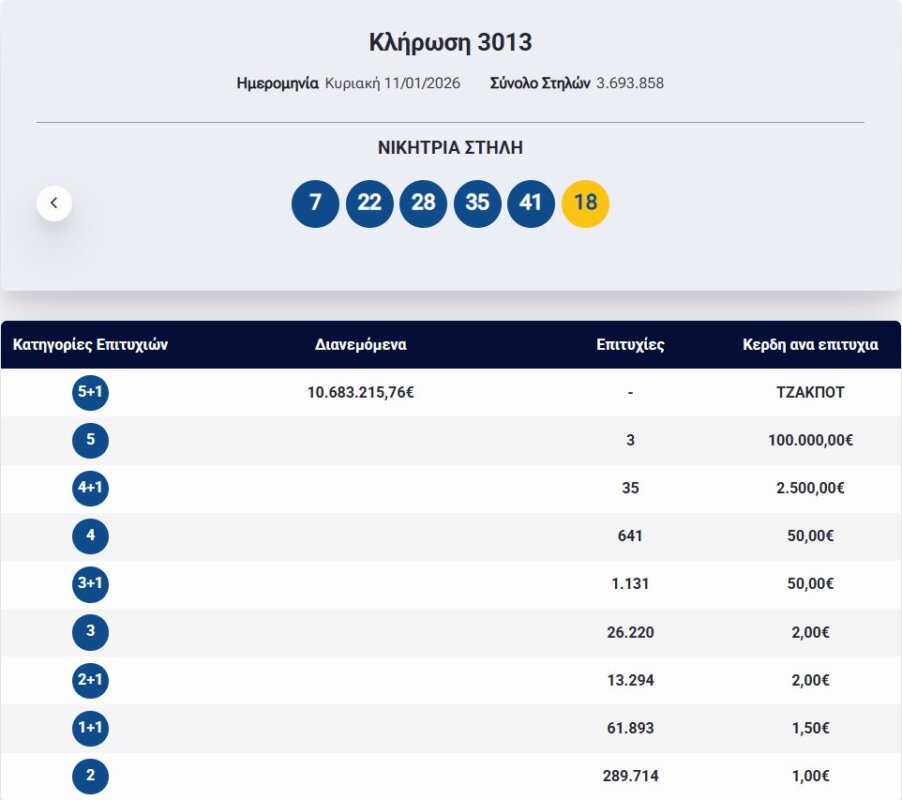Click winning number ball 35

(x=477, y=203)
